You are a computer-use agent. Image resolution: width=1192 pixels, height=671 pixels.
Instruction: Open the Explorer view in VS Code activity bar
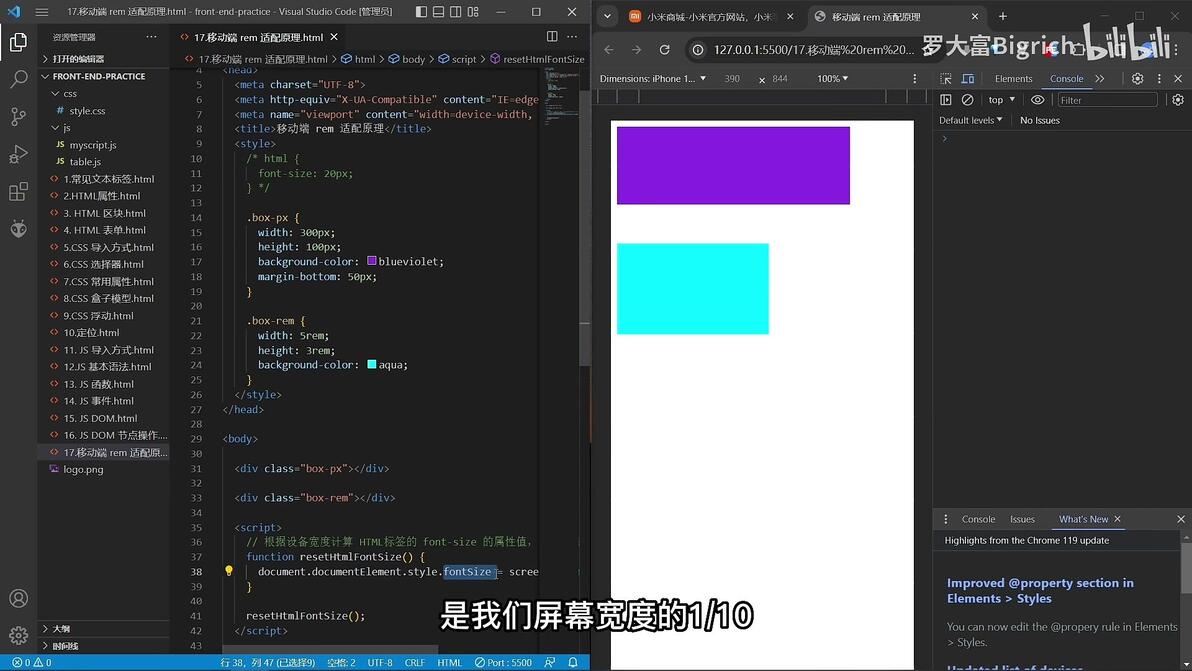point(18,42)
